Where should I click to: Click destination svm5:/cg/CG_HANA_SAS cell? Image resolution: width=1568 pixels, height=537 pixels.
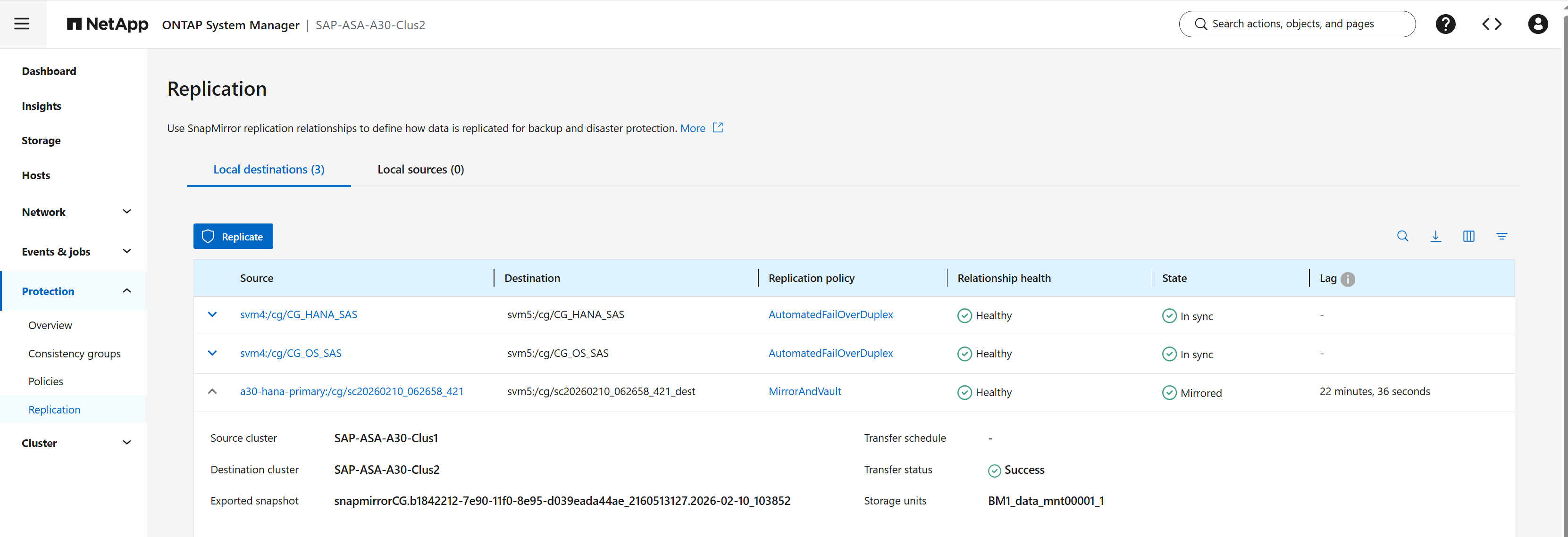565,314
